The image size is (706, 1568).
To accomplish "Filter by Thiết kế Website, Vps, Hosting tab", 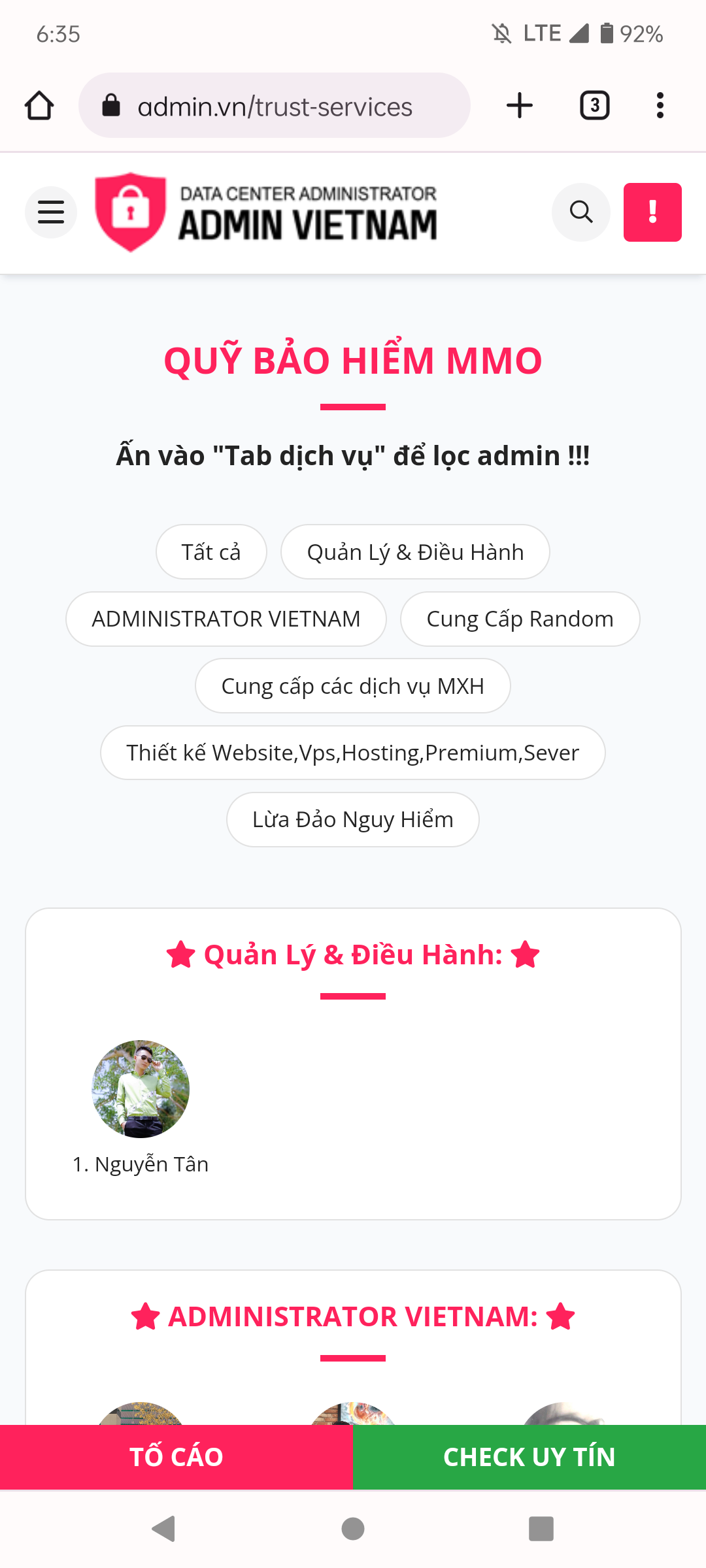I will tap(353, 753).
